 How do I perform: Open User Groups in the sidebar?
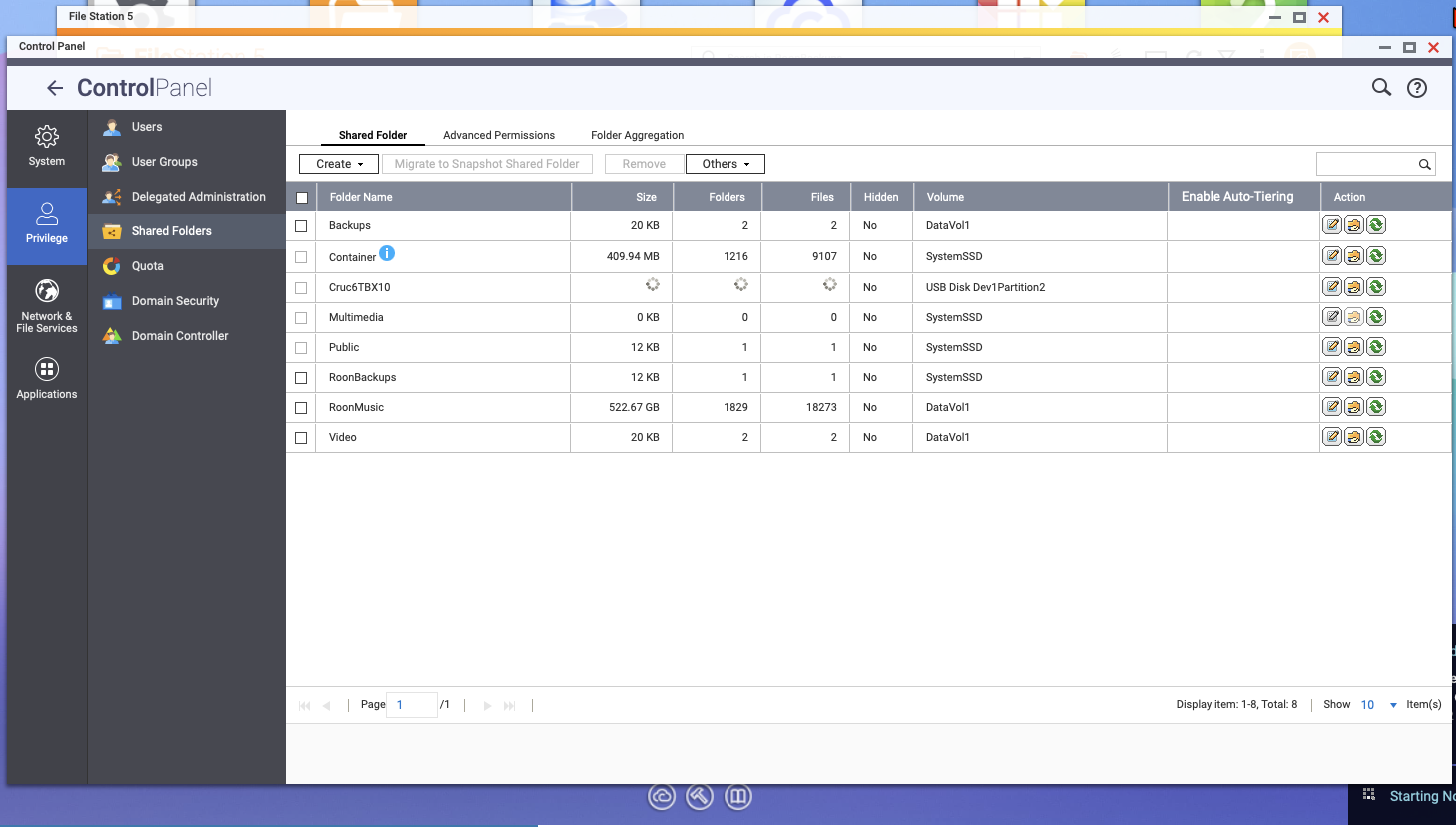click(187, 162)
